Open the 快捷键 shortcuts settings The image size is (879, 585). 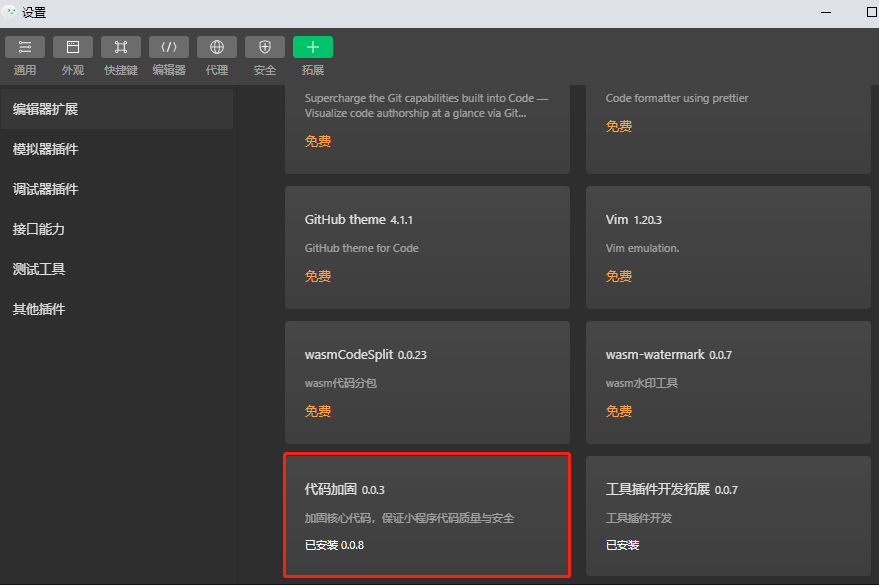click(x=120, y=55)
